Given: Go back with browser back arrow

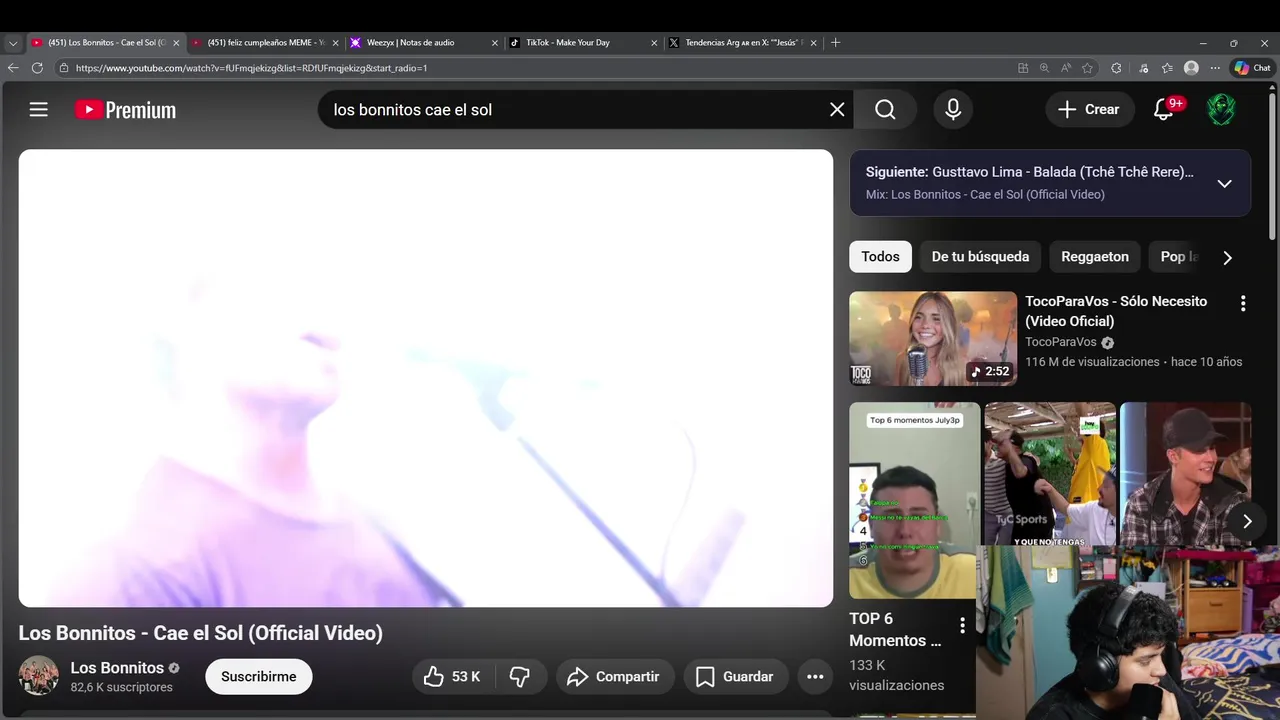Looking at the screenshot, I should tap(13, 68).
